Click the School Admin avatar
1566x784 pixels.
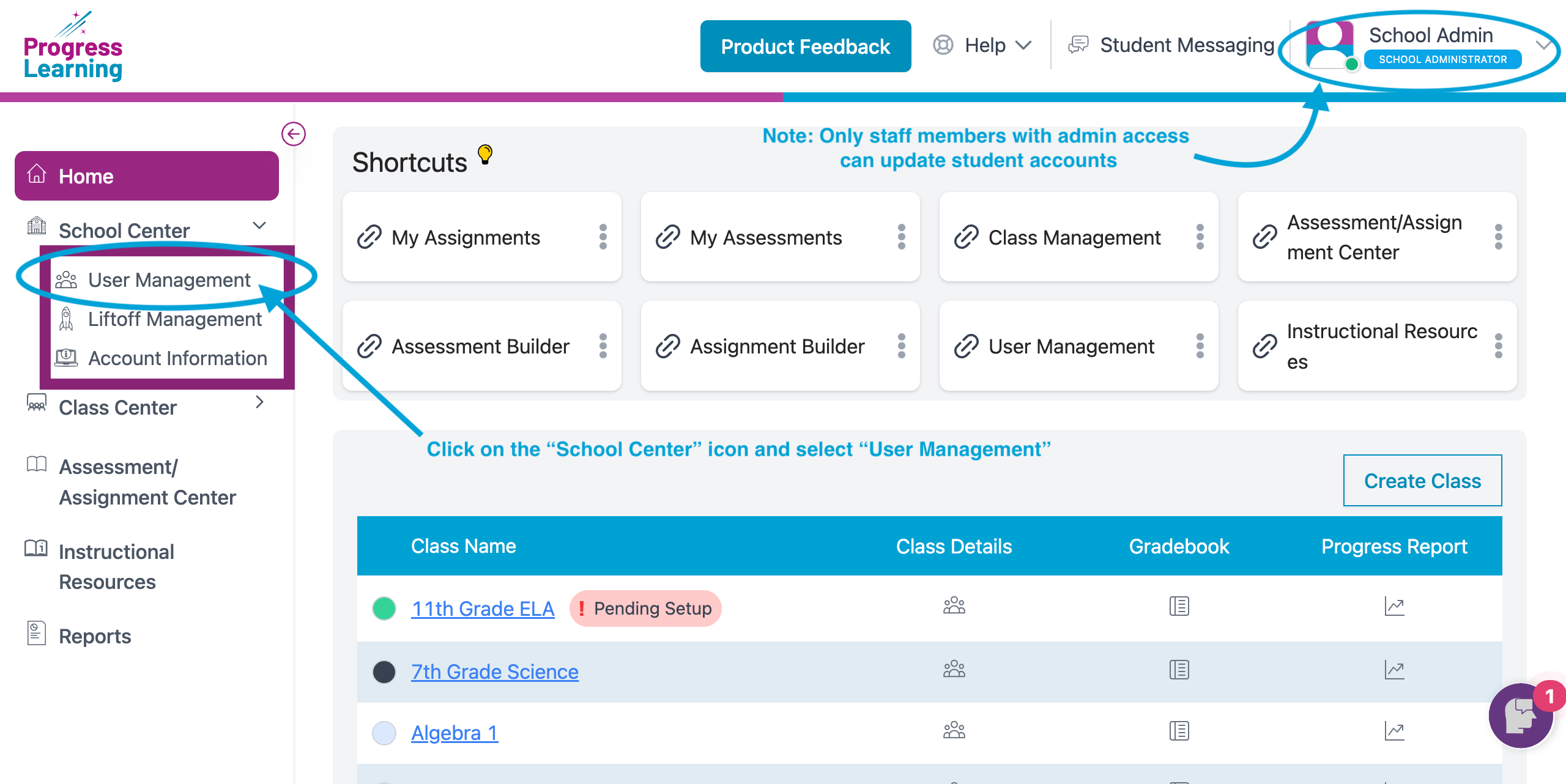coord(1330,45)
